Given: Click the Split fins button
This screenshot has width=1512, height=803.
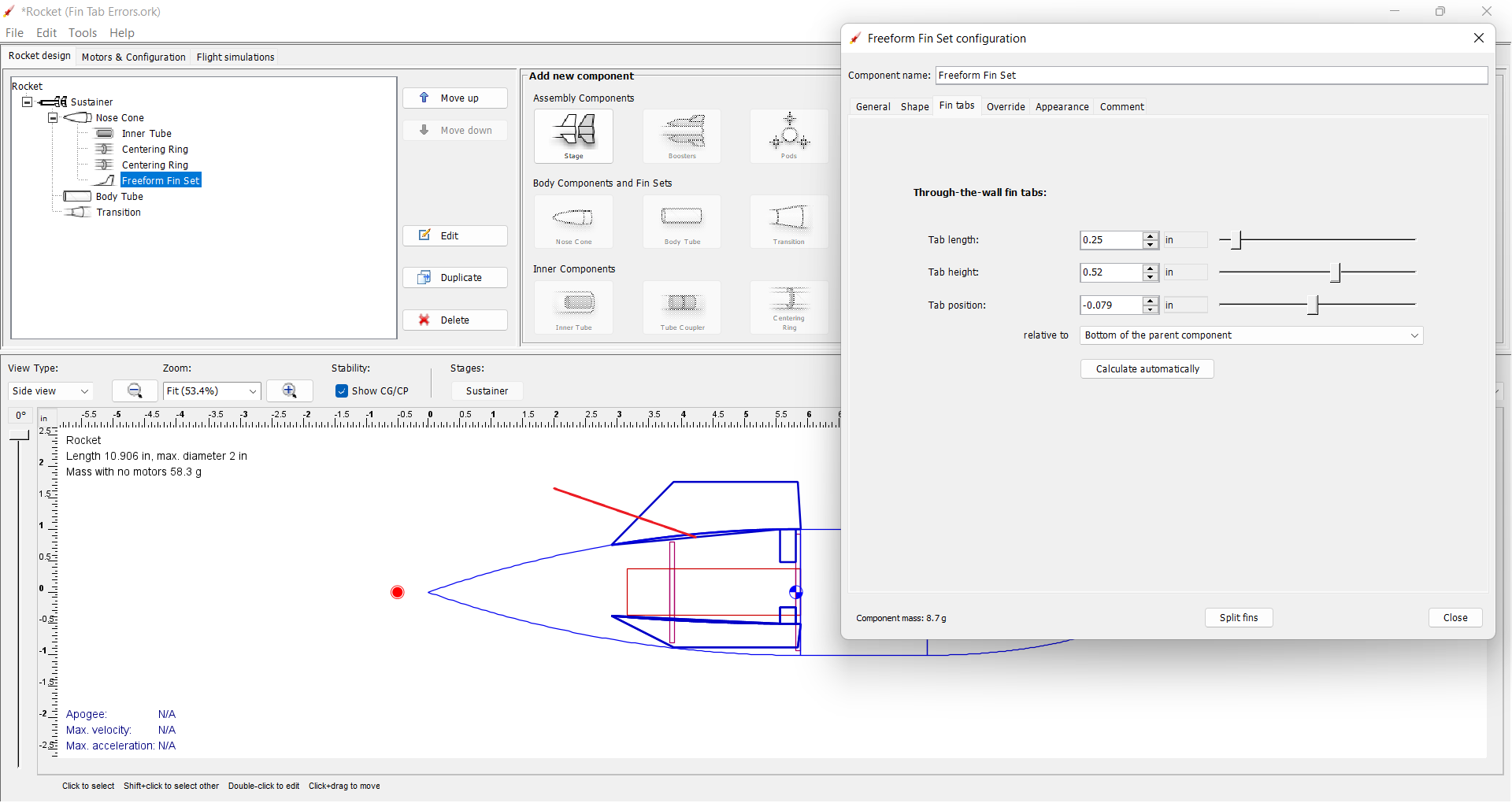Looking at the screenshot, I should click(x=1238, y=617).
